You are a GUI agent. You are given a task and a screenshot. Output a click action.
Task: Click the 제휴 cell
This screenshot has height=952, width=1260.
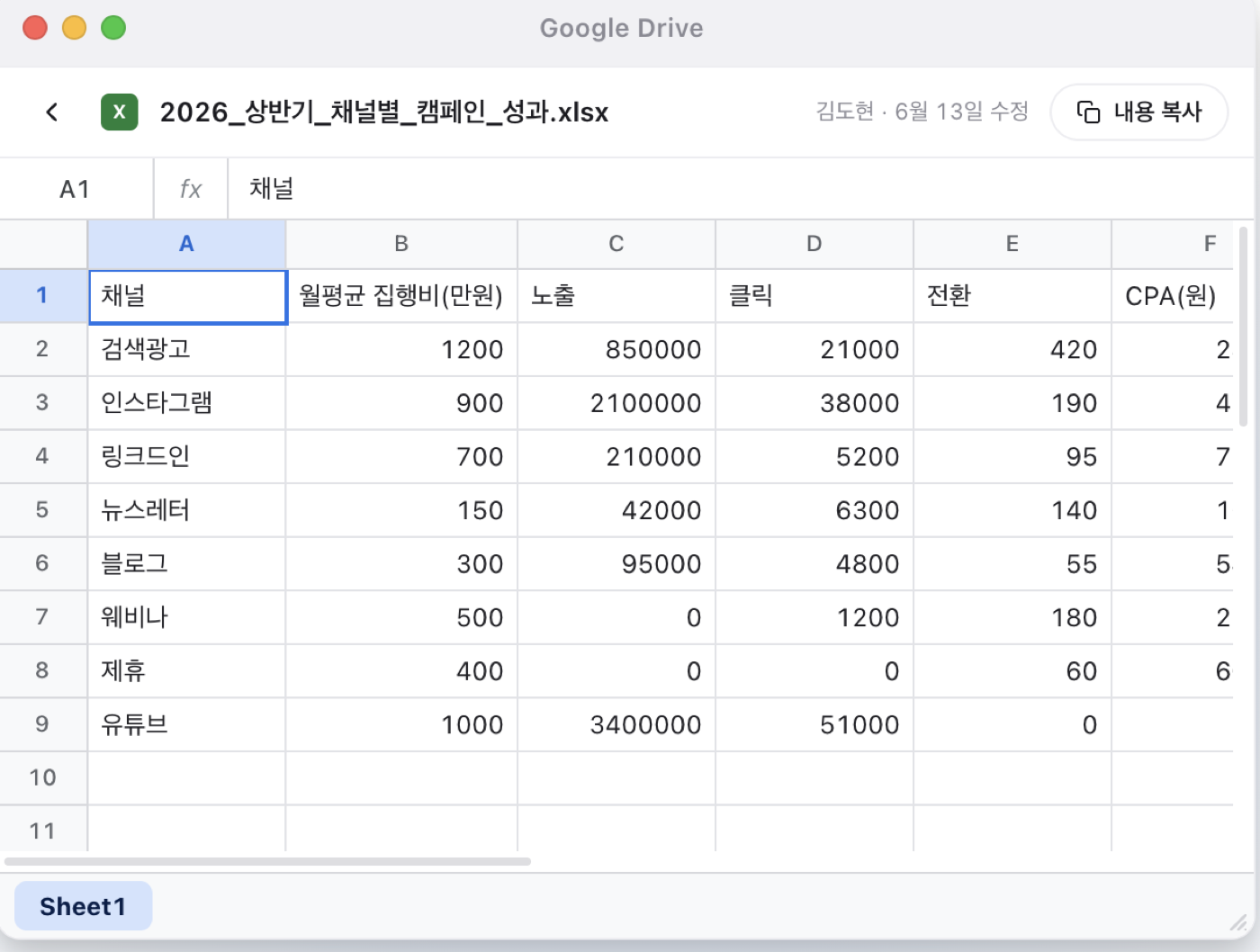coord(186,670)
